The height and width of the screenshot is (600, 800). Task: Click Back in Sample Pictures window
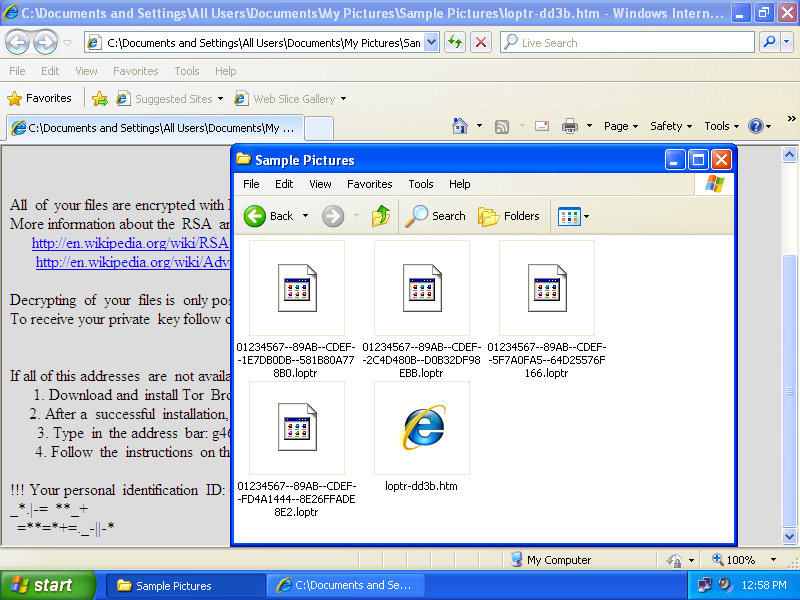click(269, 216)
